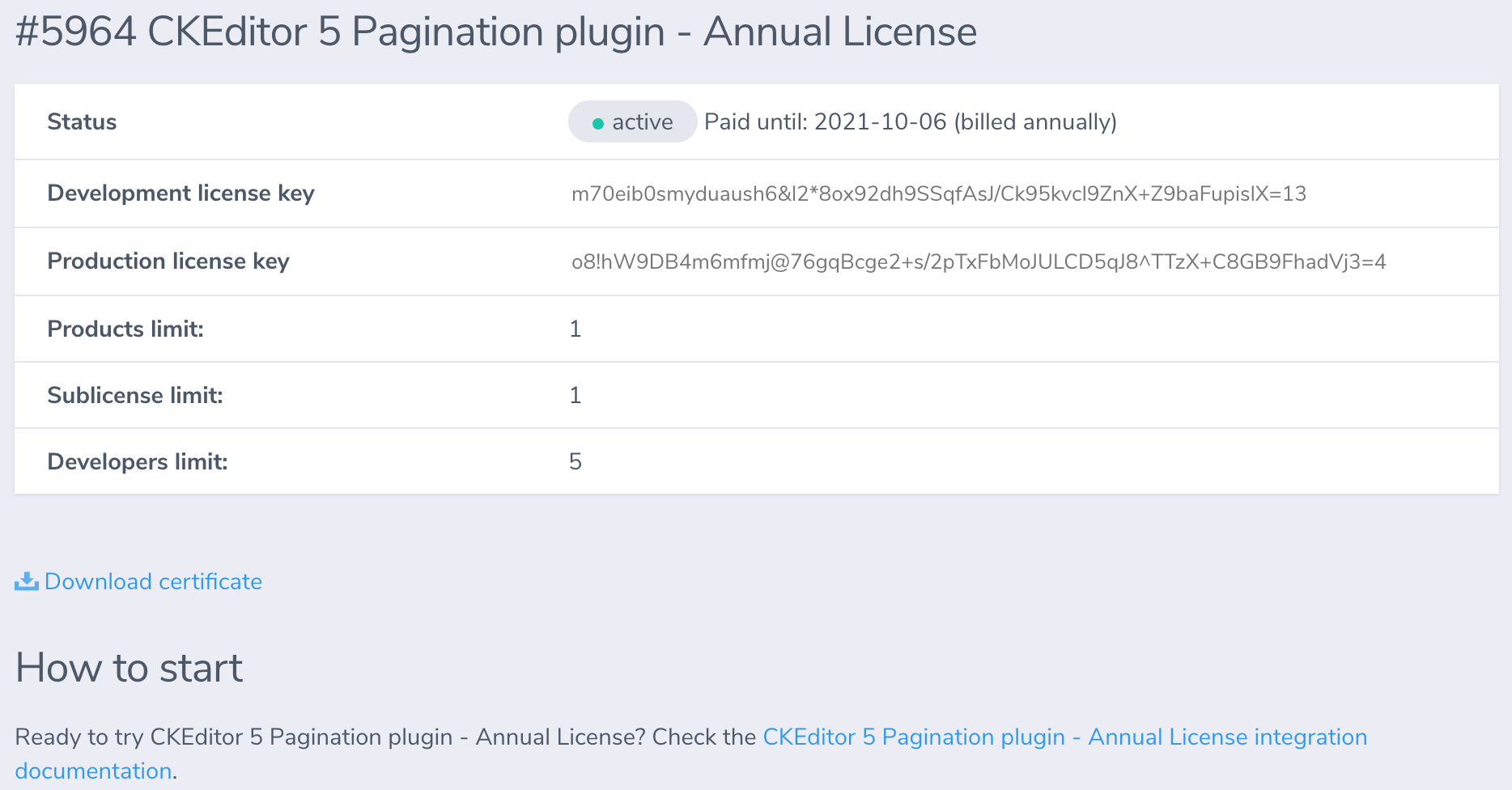Image resolution: width=1512 pixels, height=790 pixels.
Task: Select the Development license key value
Action: [x=938, y=193]
